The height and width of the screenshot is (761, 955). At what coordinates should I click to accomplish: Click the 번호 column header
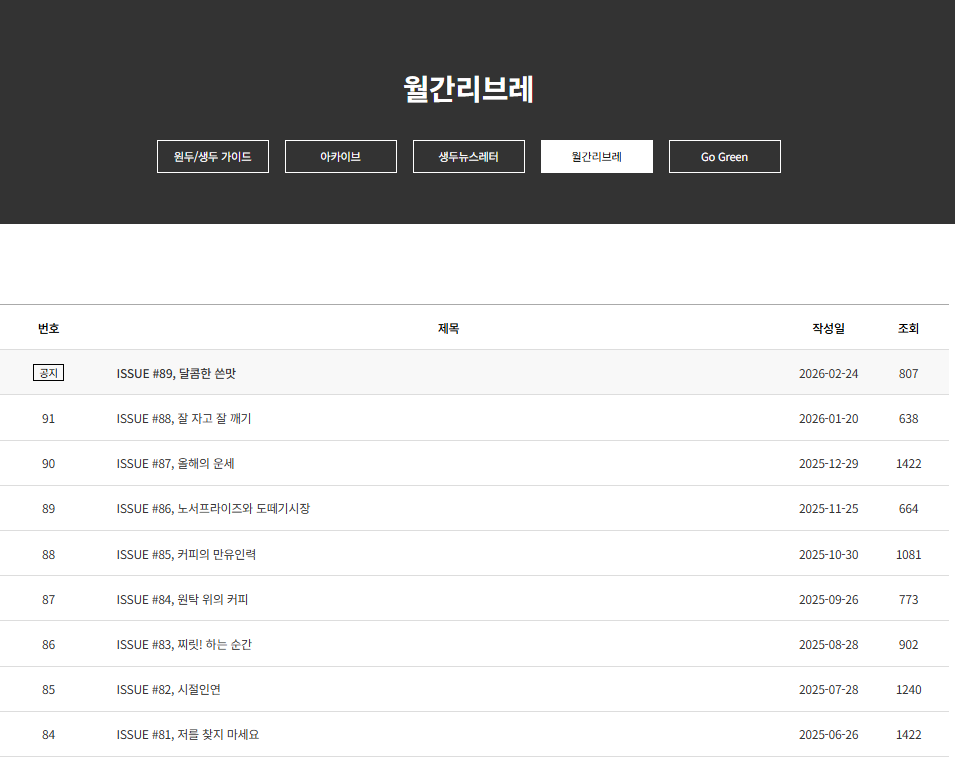click(48, 328)
